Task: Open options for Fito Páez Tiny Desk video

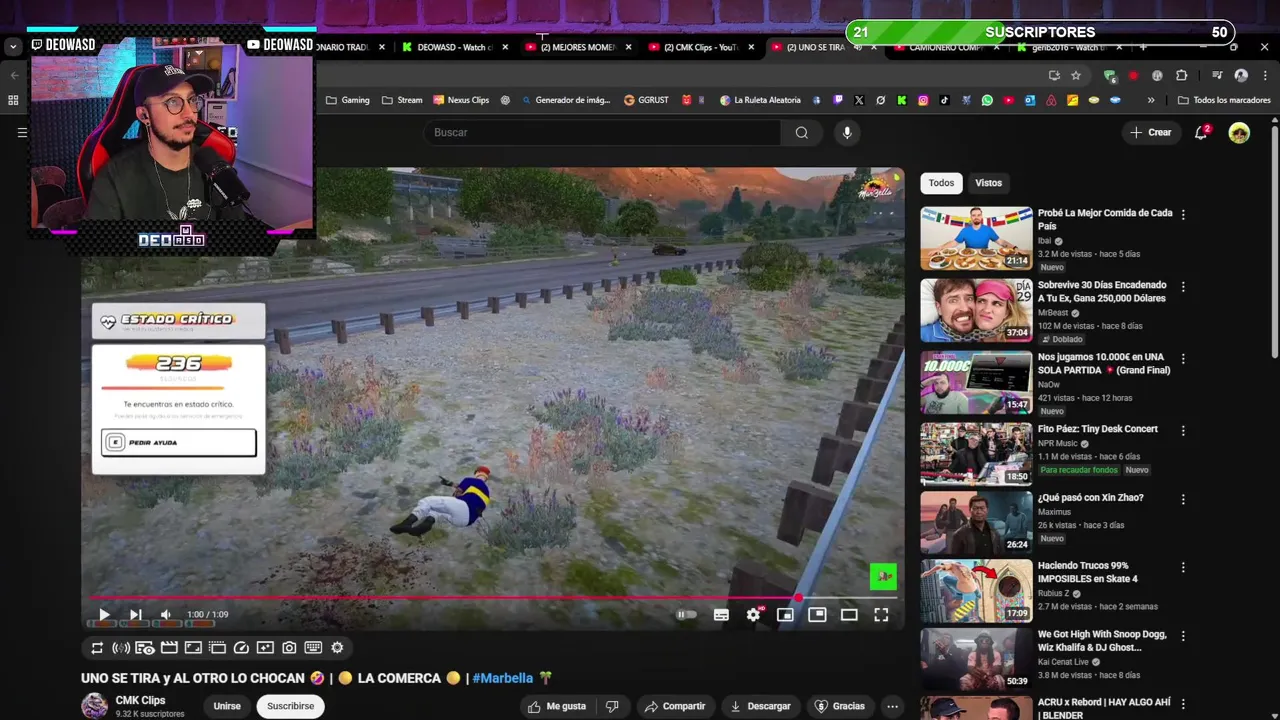Action: click(x=1183, y=431)
